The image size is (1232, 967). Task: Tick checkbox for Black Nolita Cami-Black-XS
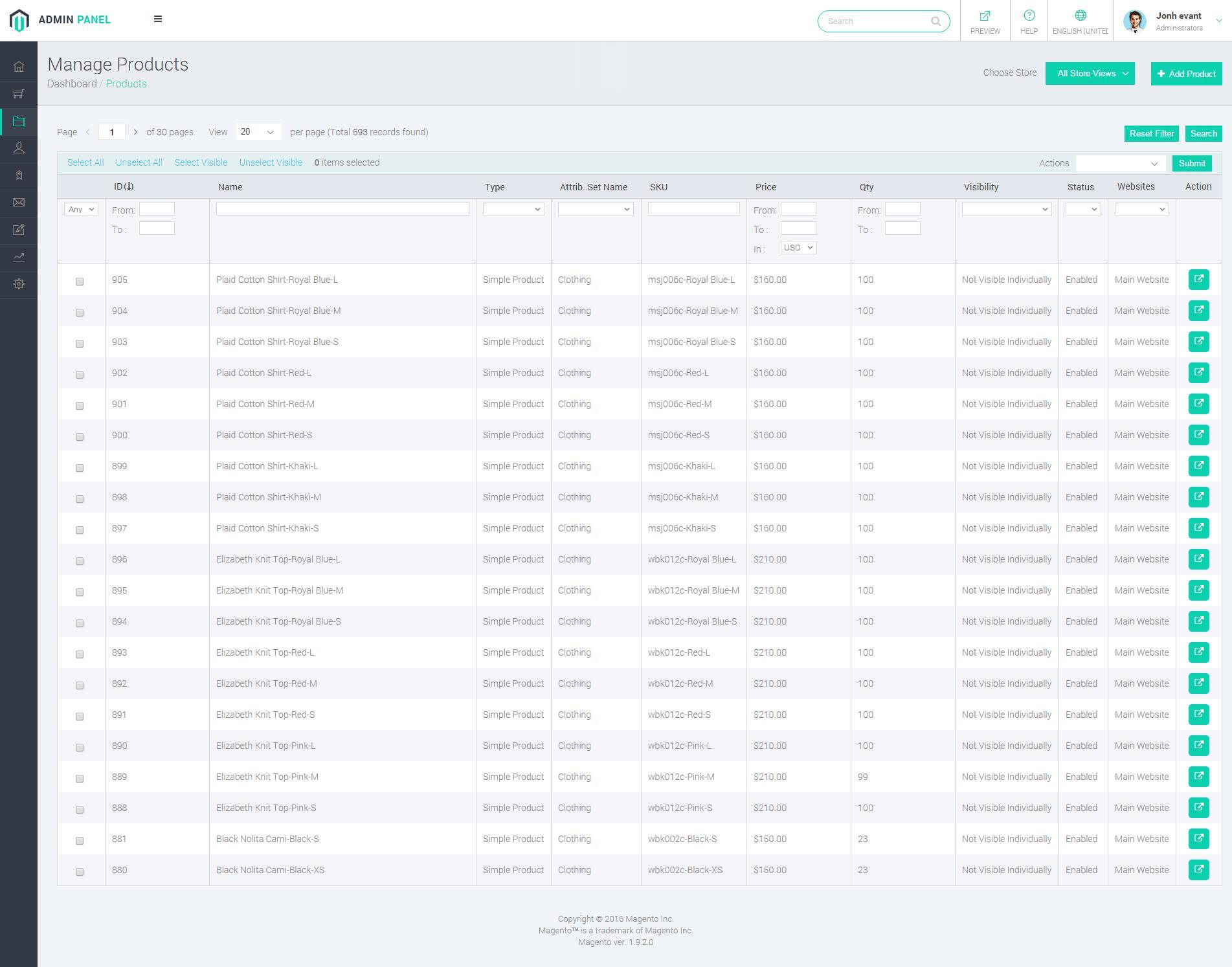pos(80,872)
